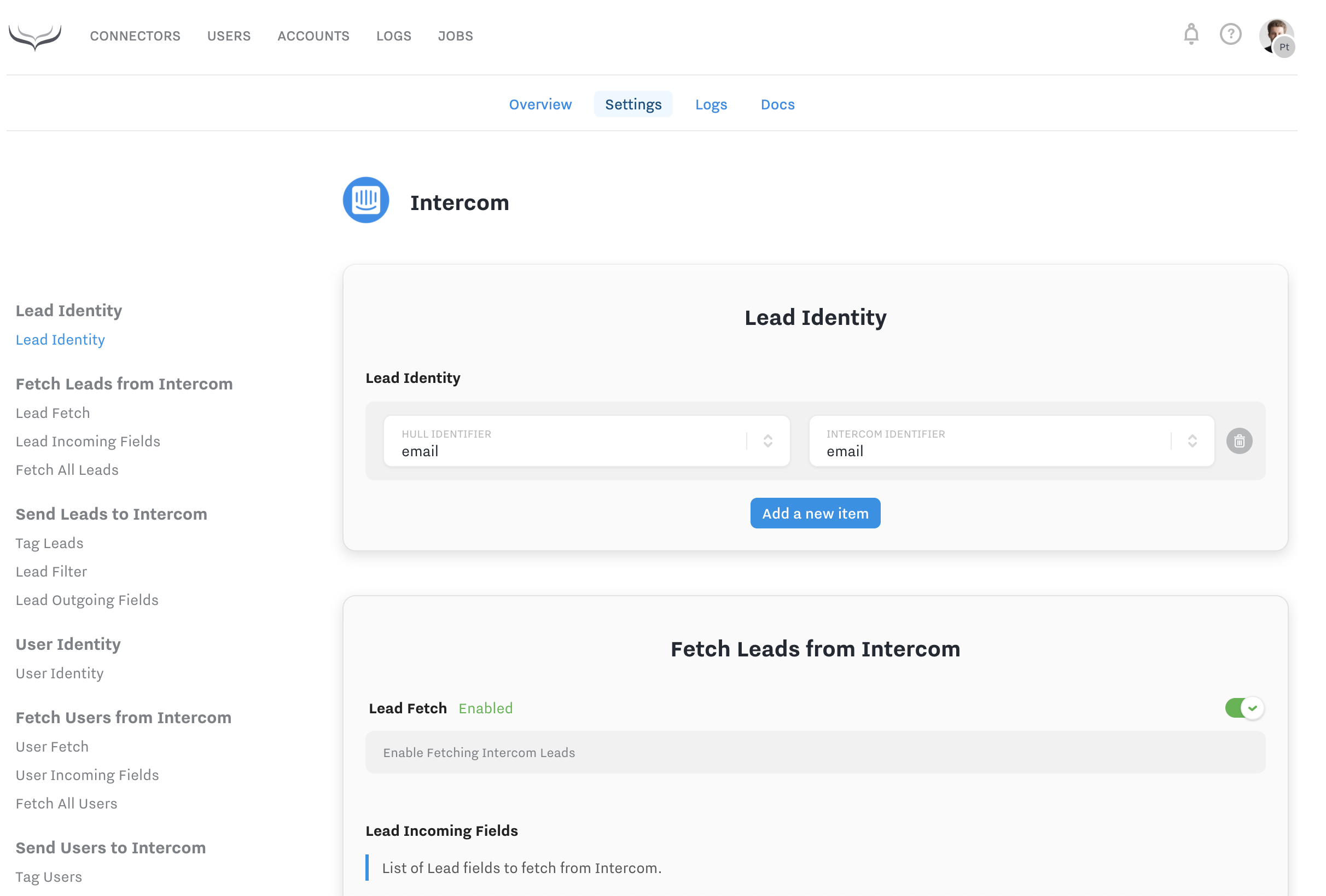Open the Jobs menu item
Viewport: 1326px width, 896px height.
pyautogui.click(x=455, y=36)
